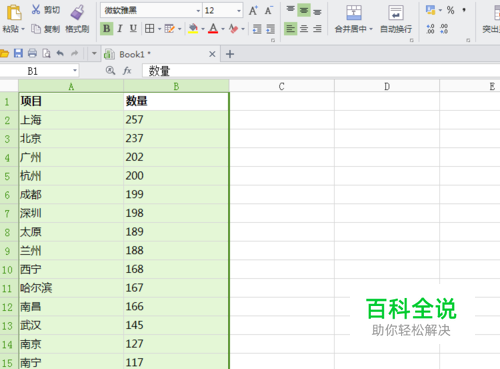The height and width of the screenshot is (369, 500).
Task: Click the currency number format icon
Action: click(x=430, y=10)
